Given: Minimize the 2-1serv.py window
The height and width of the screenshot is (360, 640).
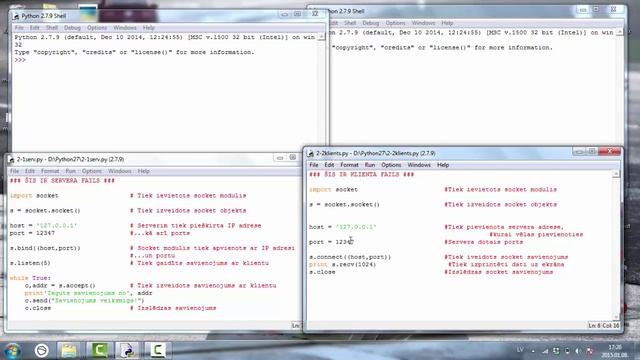Looking at the screenshot, I should tap(280, 158).
